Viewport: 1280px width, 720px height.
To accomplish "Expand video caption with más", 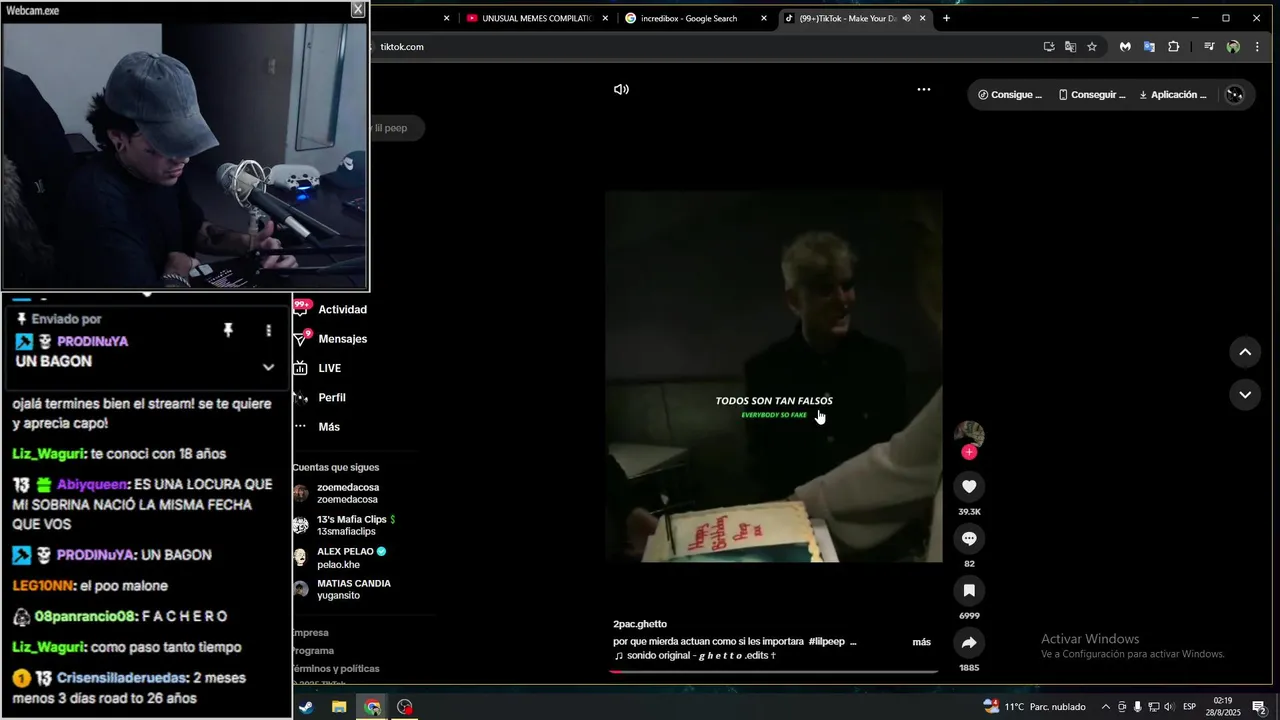I will 922,642.
